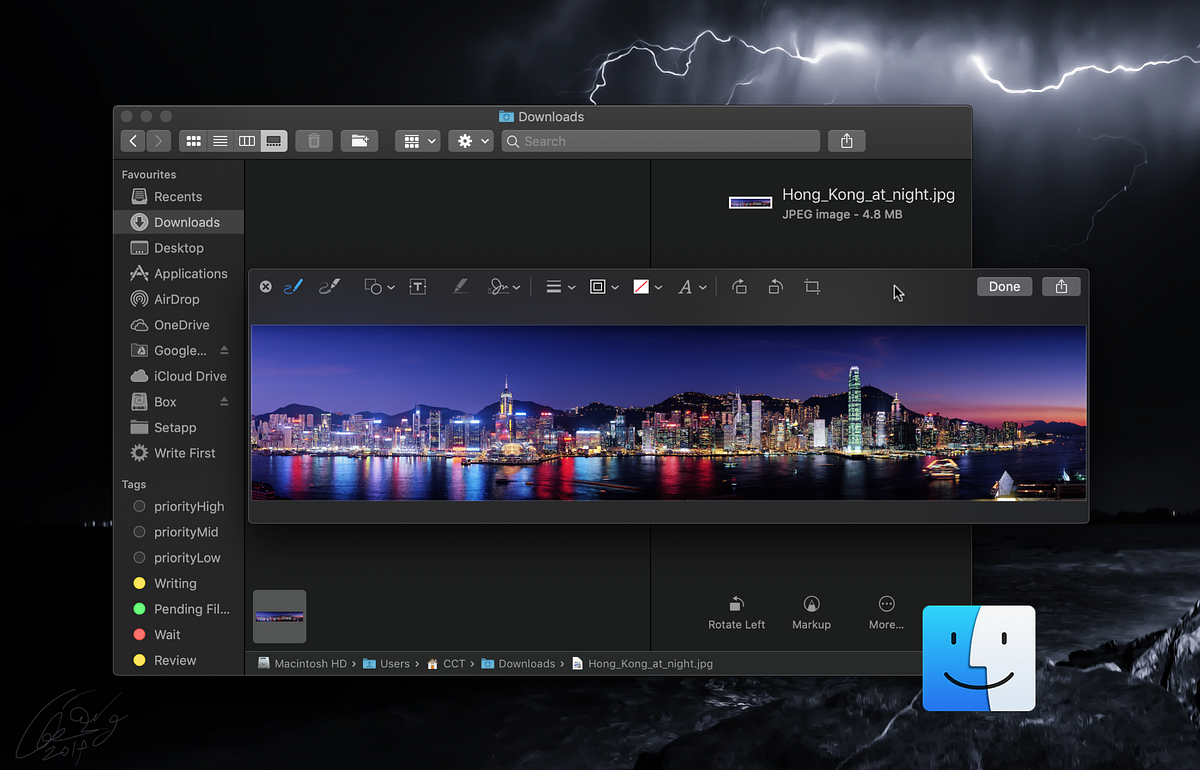Open the Text Style dropdown

pos(690,286)
